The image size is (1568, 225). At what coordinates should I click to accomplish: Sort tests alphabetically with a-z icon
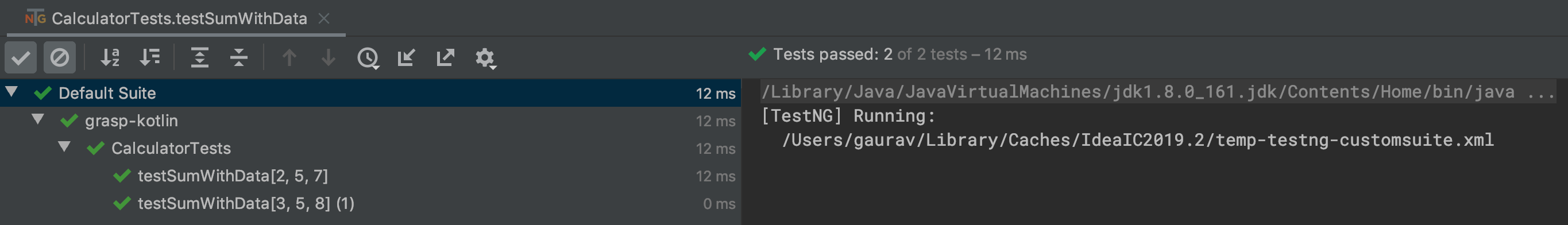point(110,58)
